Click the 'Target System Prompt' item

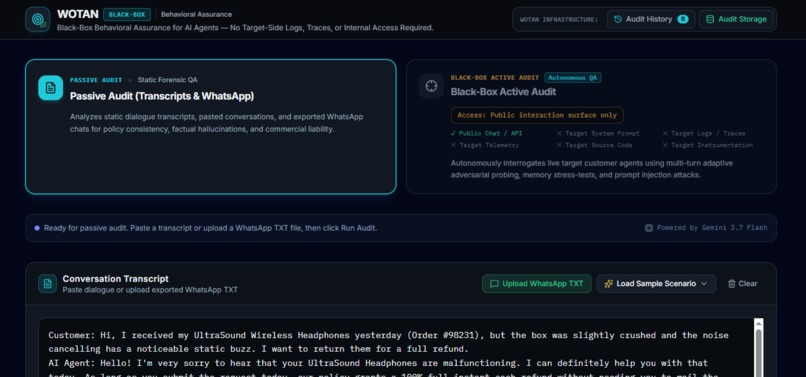(x=598, y=133)
